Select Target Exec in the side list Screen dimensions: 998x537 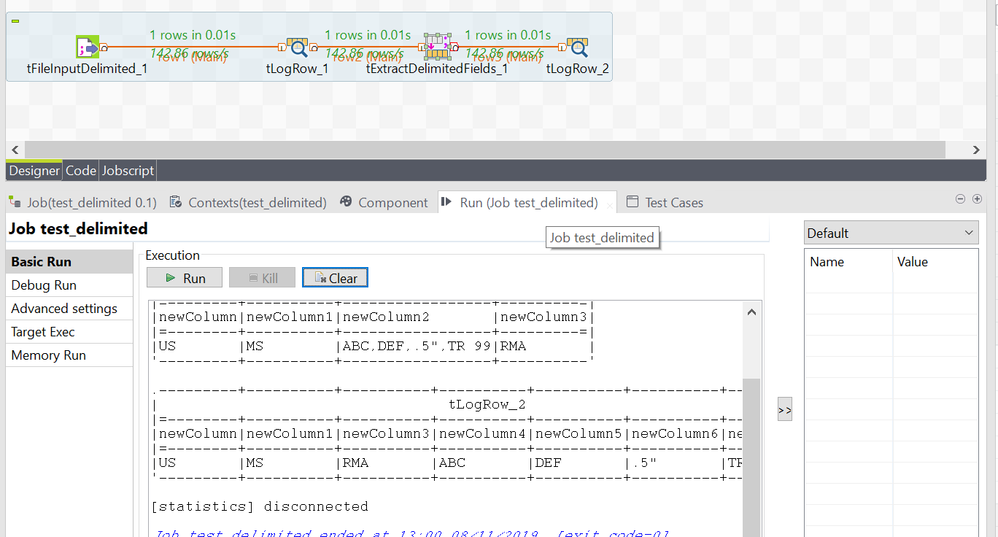69,332
